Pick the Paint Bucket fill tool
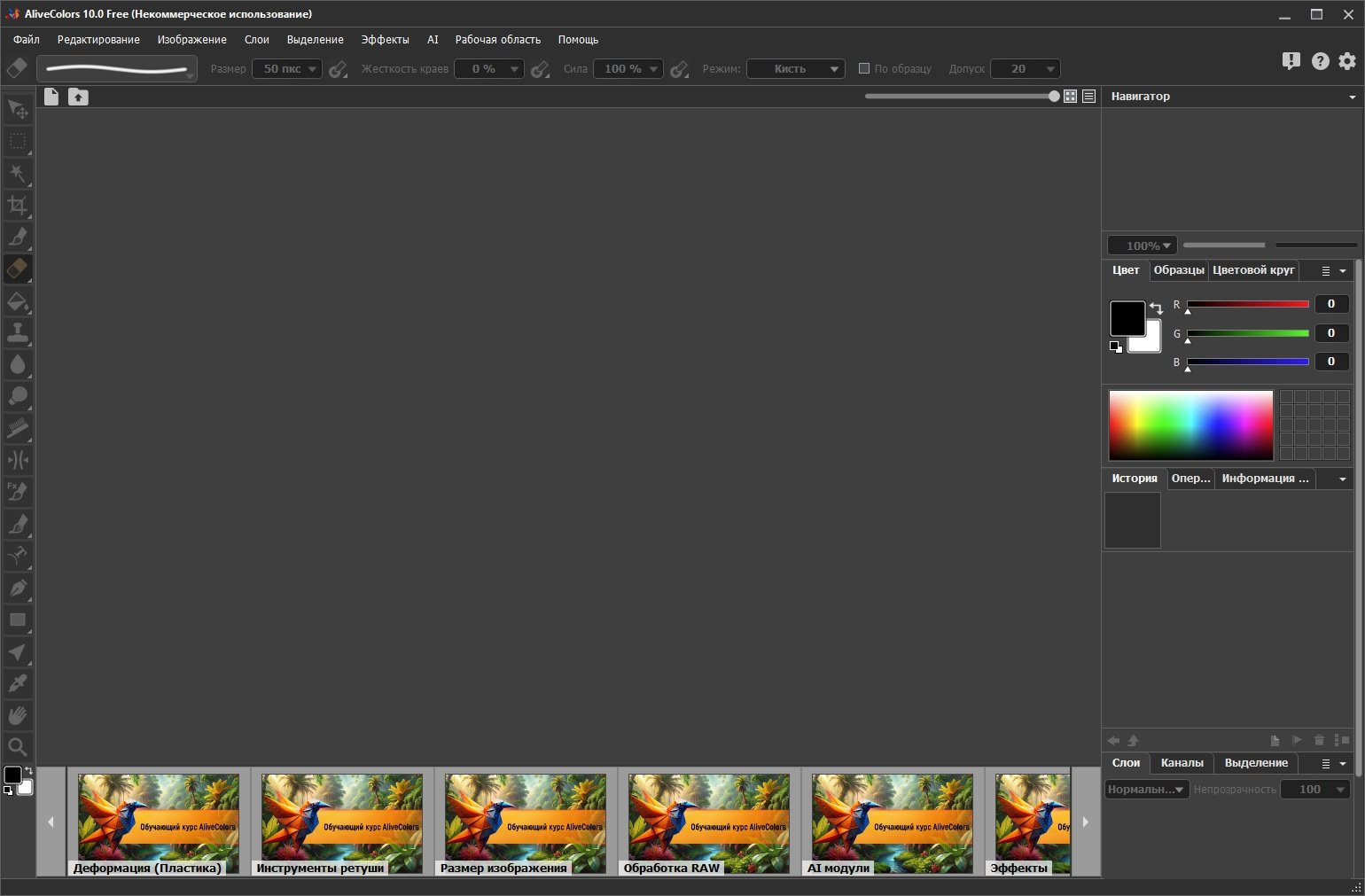Screen dimensions: 1365x896 pos(17,301)
